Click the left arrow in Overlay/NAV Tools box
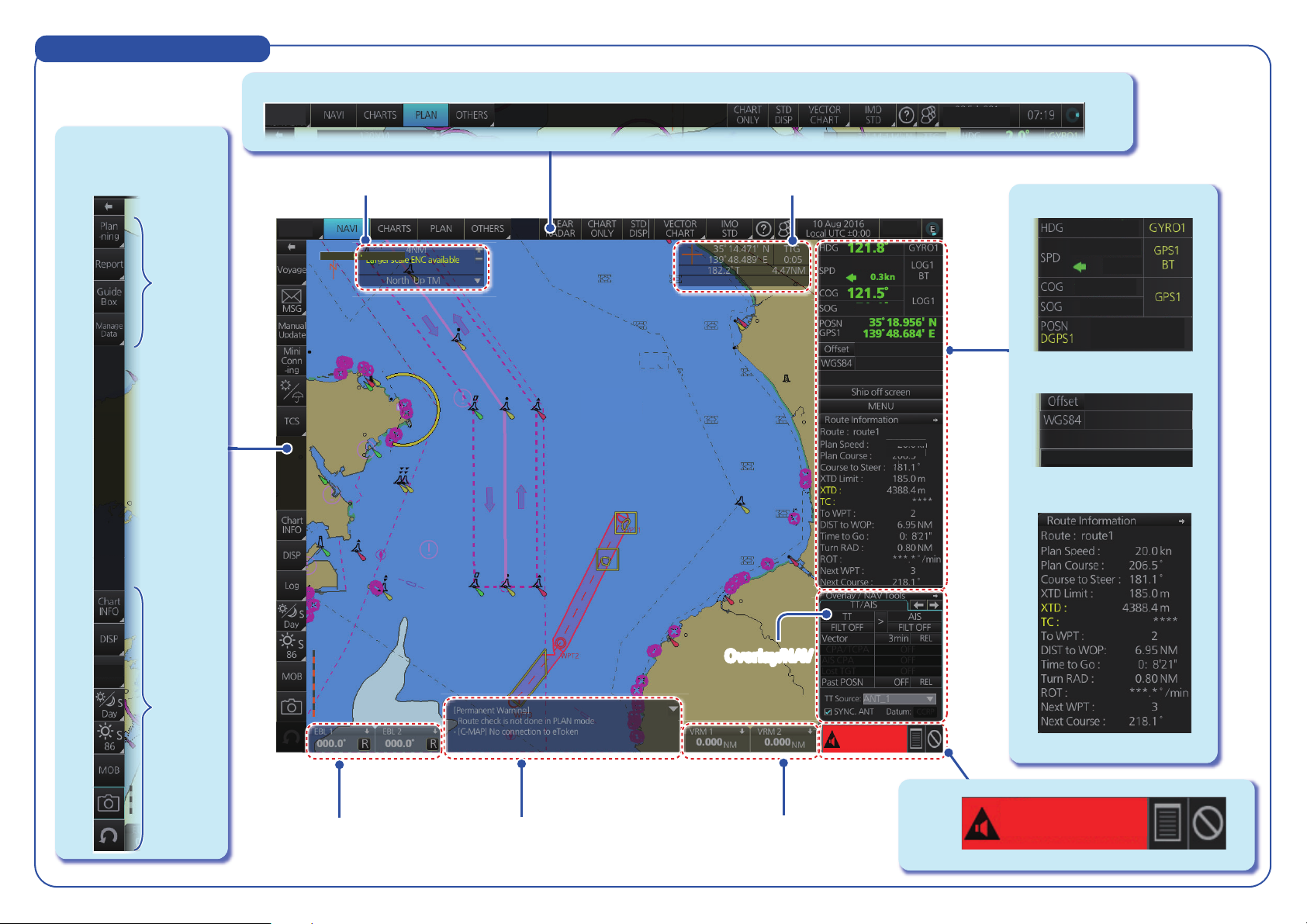Image resolution: width=1307 pixels, height=924 pixels. [918, 605]
